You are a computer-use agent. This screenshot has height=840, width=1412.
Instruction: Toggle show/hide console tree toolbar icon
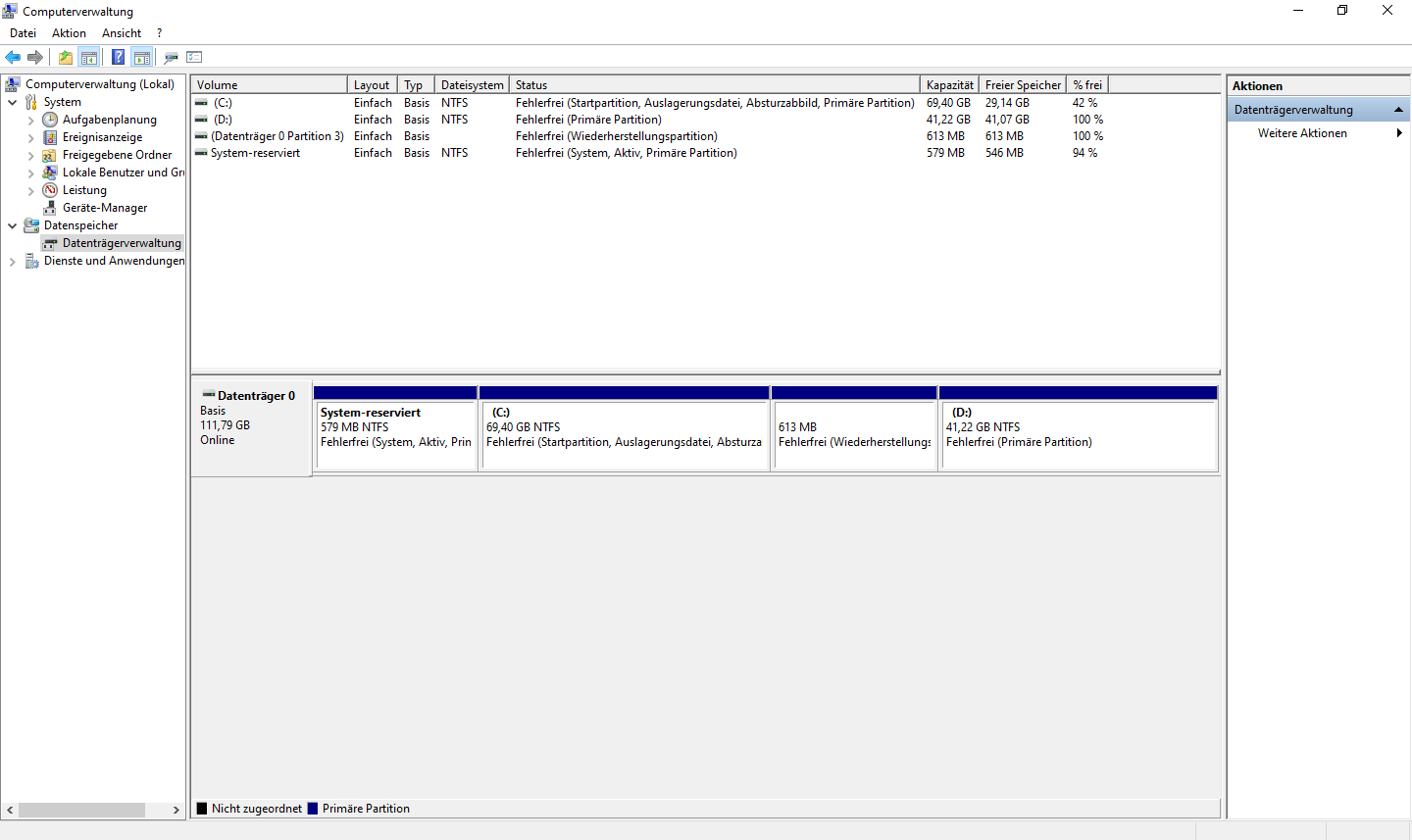coord(89,57)
